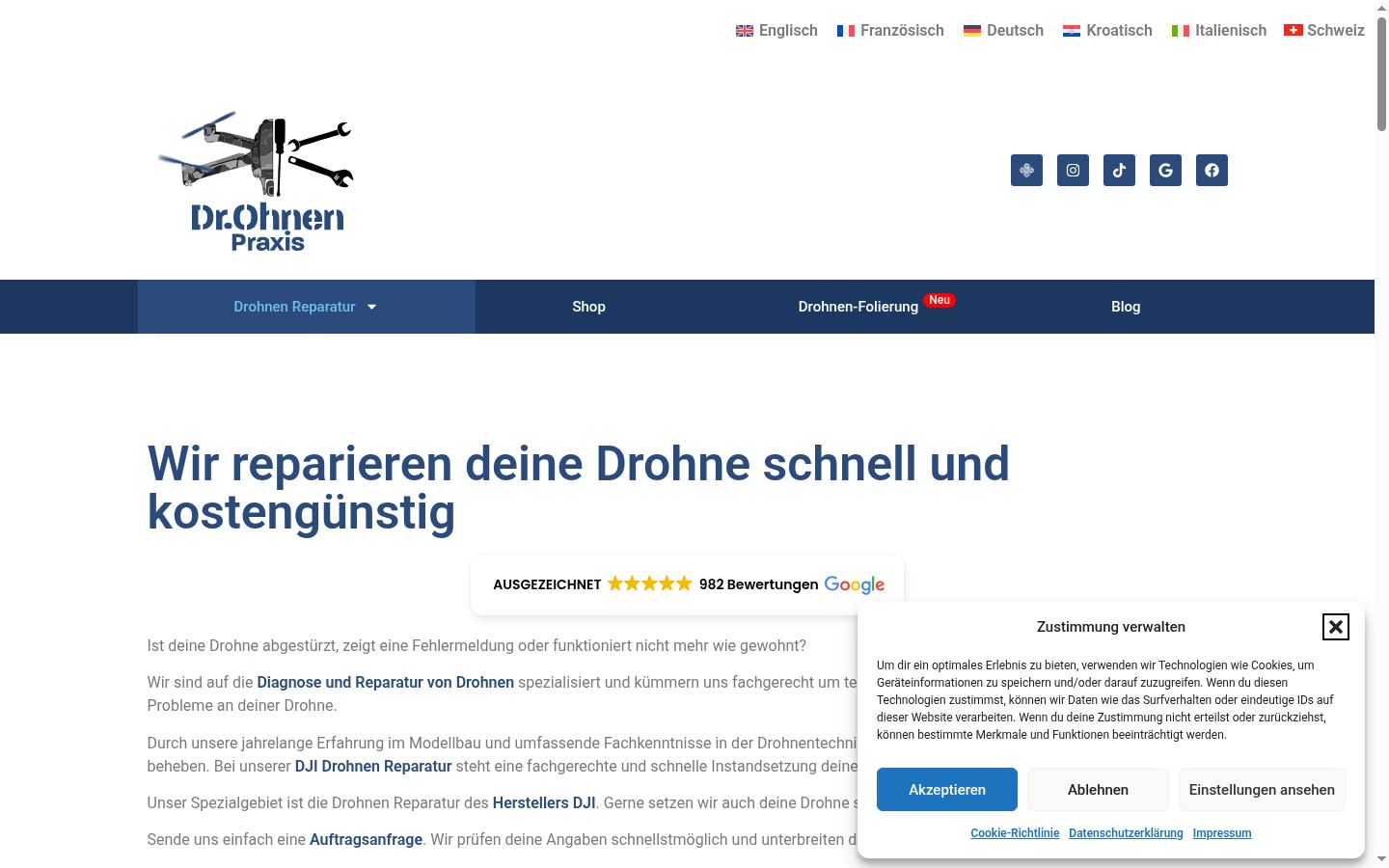Select Italienisch language
1389x868 pixels.
[1219, 31]
